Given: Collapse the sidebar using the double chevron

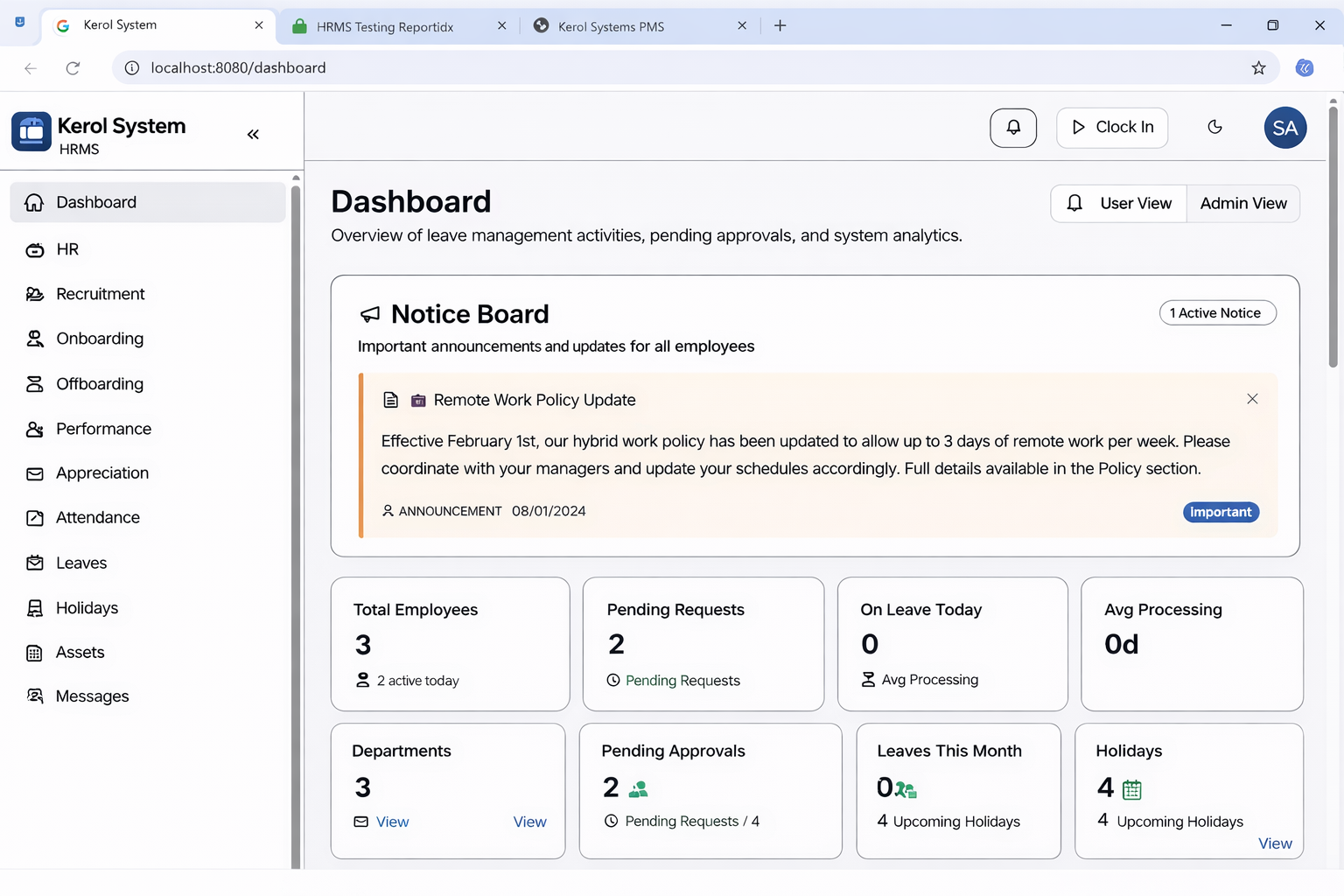Looking at the screenshot, I should click(253, 135).
